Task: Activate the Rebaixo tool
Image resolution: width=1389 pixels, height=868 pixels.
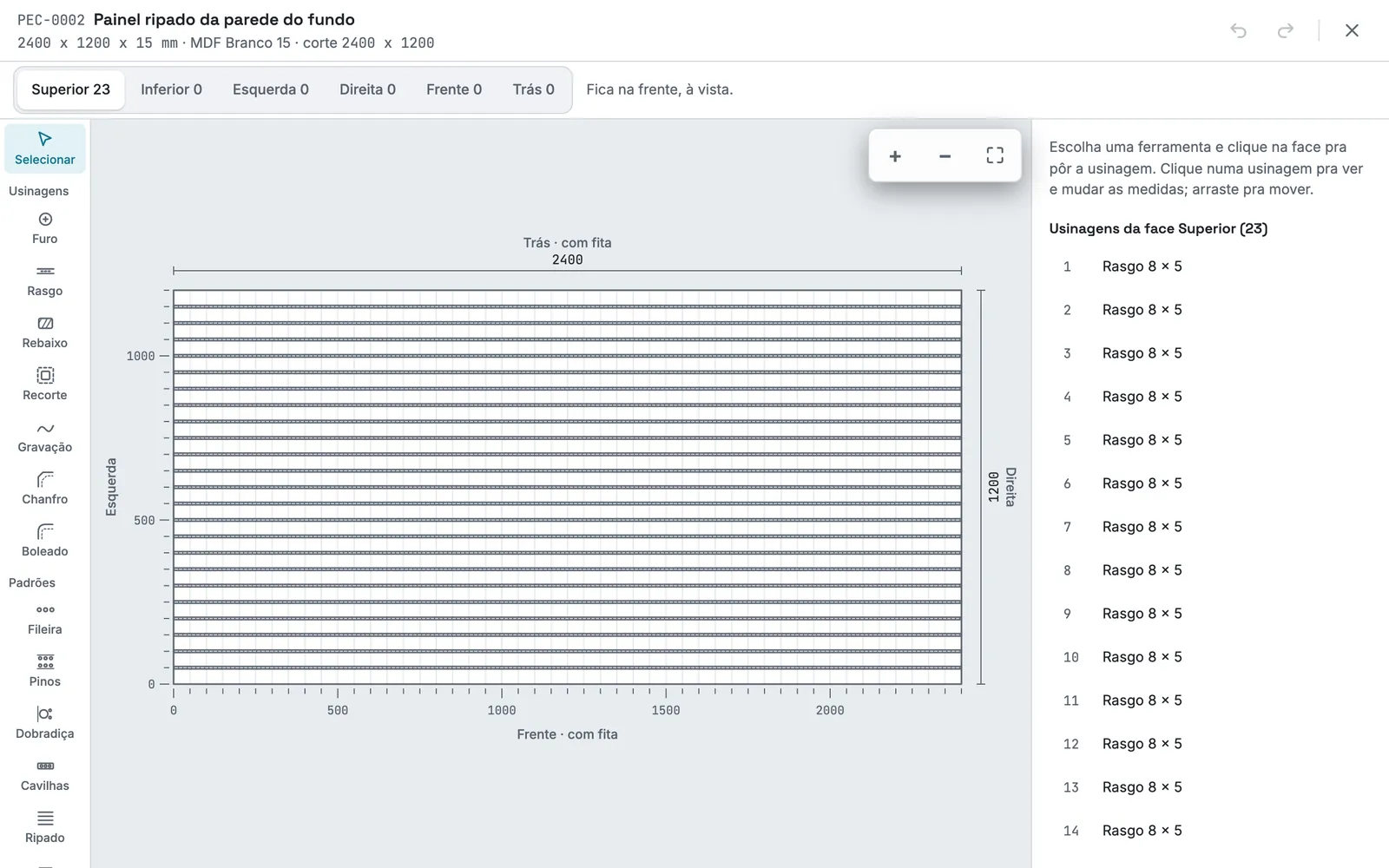Action: 45,332
